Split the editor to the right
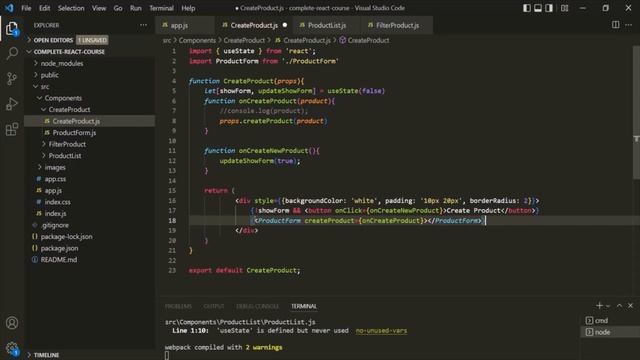640x360 pixels. click(x=616, y=25)
